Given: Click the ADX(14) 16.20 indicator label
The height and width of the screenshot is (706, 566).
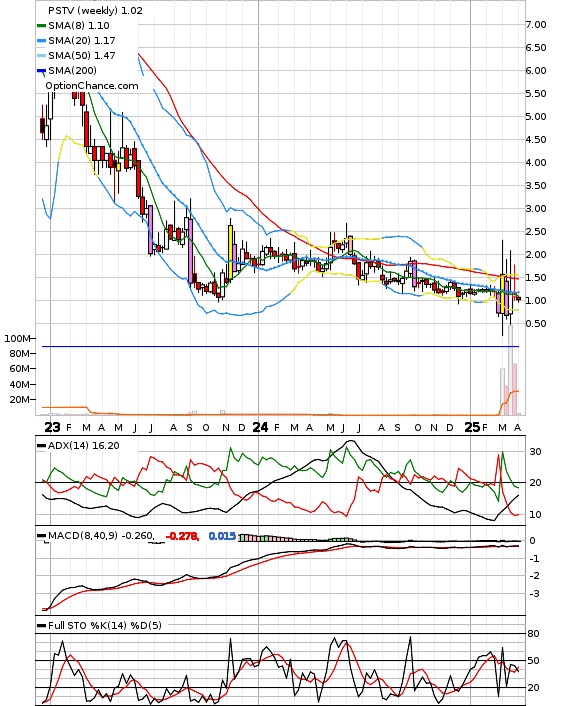Looking at the screenshot, I should point(84,446).
